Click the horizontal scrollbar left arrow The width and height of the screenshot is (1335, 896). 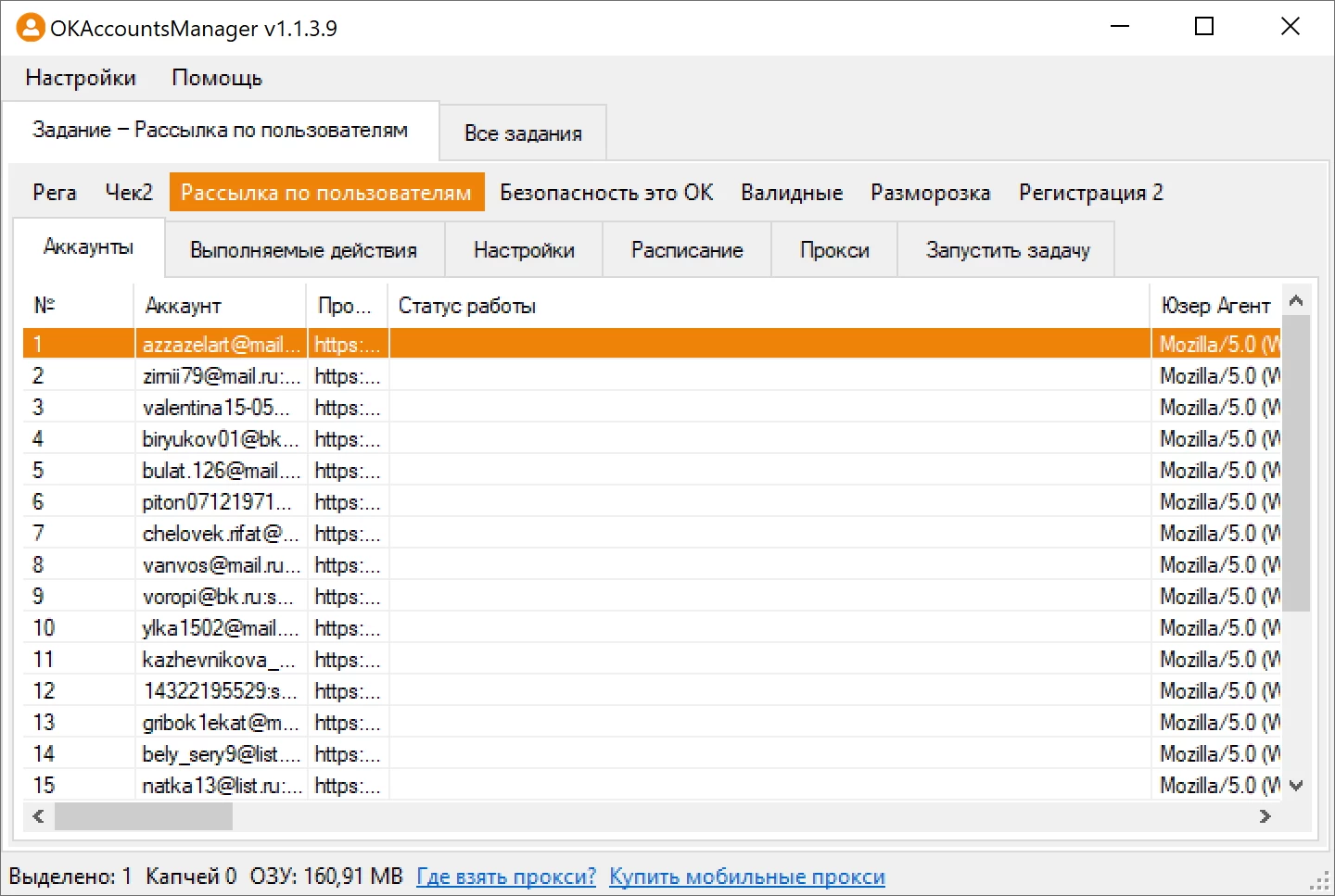coord(38,816)
